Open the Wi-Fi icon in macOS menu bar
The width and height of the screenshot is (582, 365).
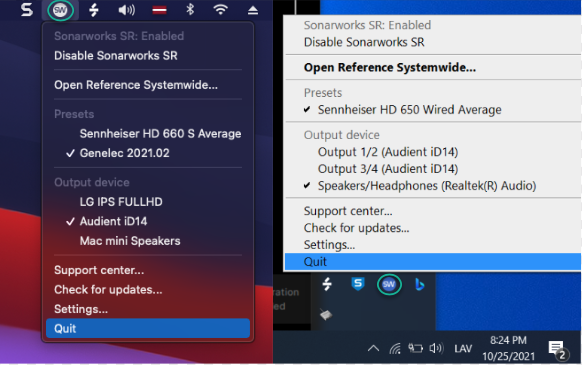pos(220,10)
